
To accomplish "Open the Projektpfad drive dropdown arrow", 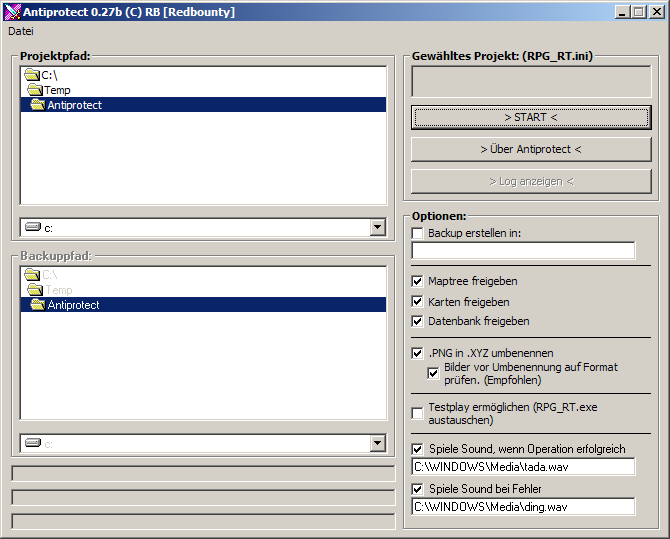I will (x=377, y=228).
